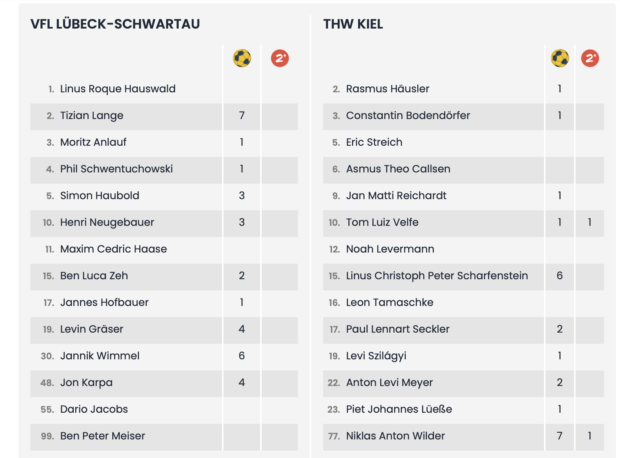The height and width of the screenshot is (458, 620).
Task: Click the red 2-minute penalty icon for THW Kiel
Action: coord(590,58)
